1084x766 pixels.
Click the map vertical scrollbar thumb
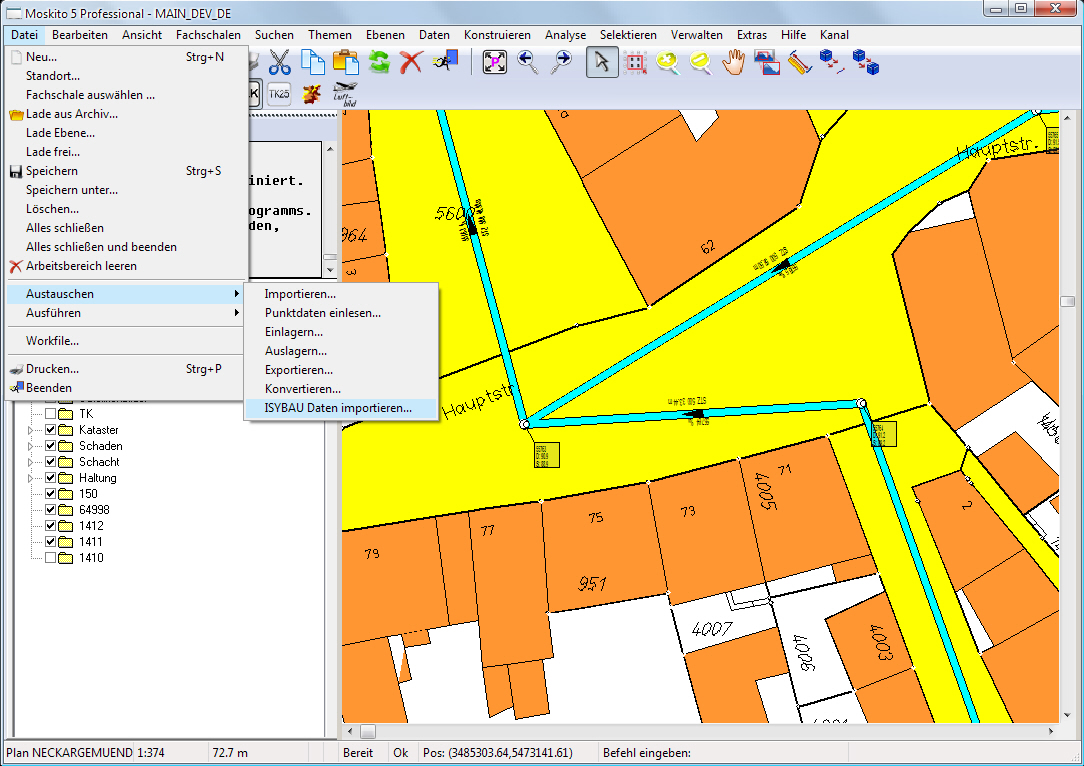1067,301
